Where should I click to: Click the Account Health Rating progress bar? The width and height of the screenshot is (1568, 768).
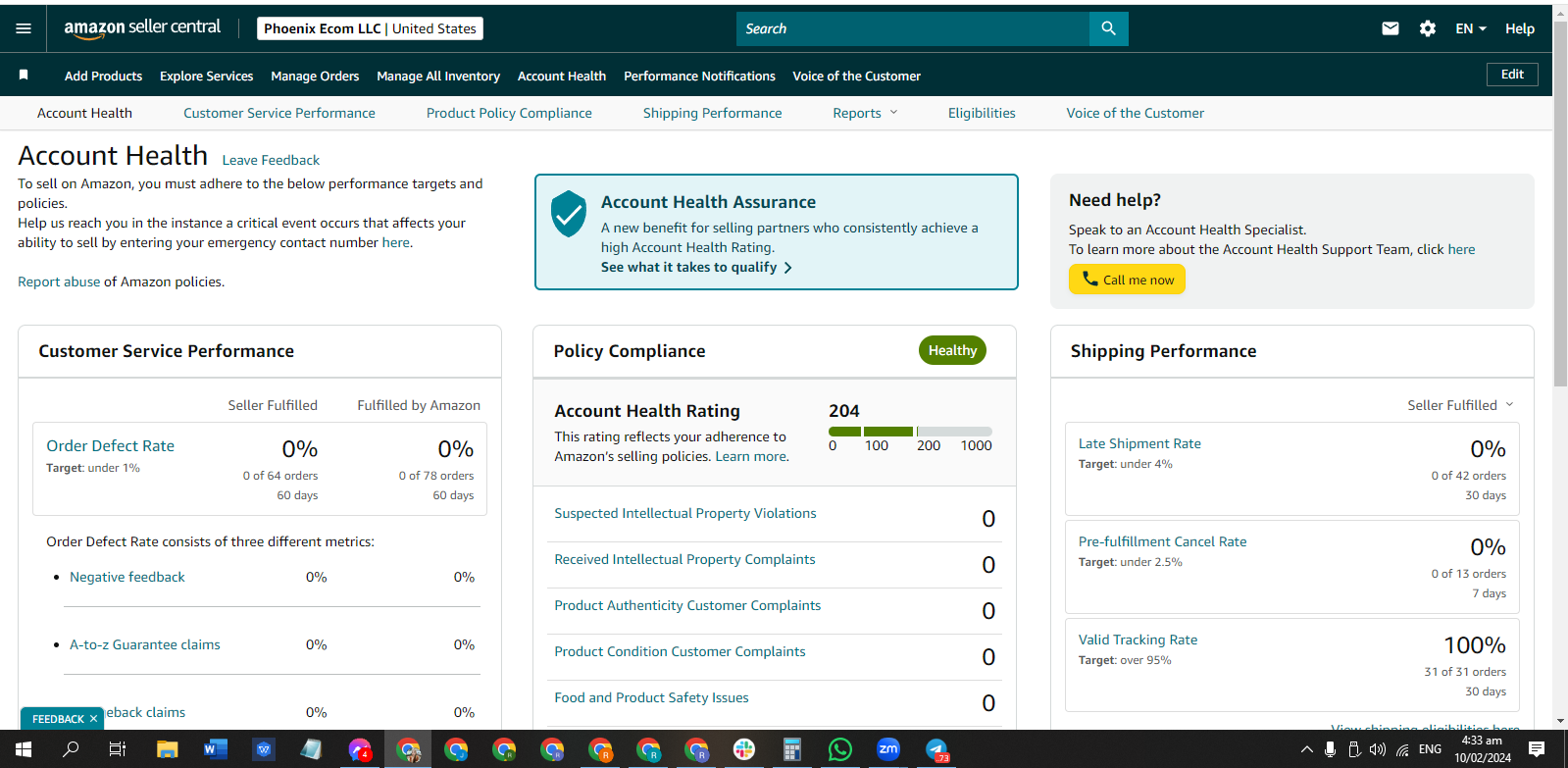[x=910, y=432]
